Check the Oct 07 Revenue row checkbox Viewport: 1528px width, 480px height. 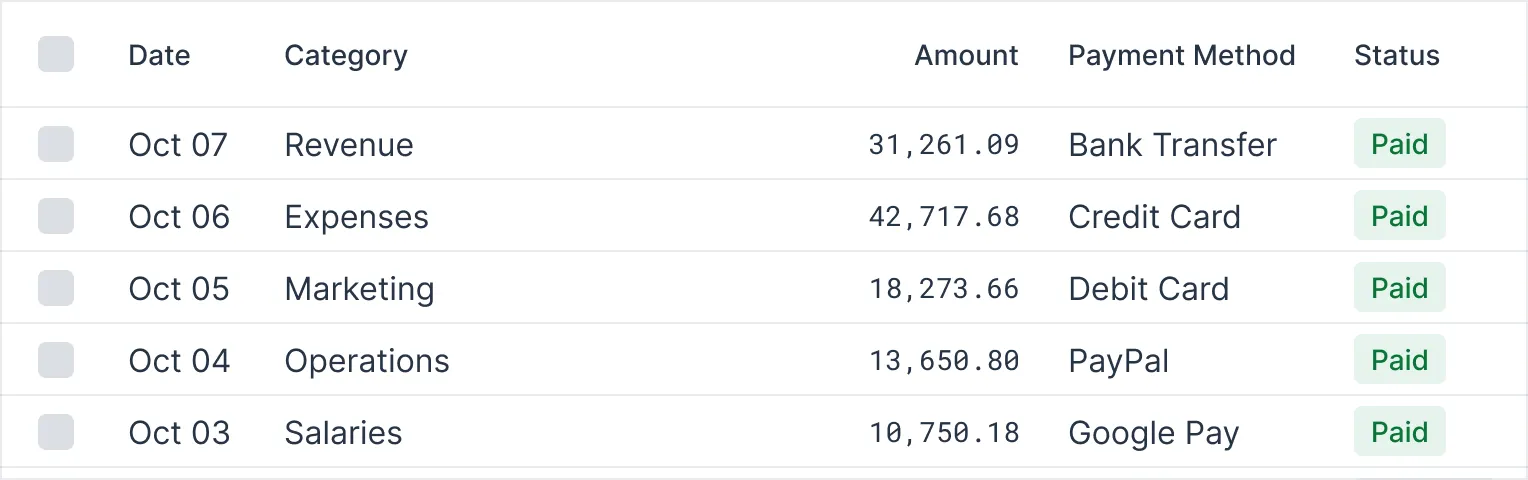(x=56, y=144)
